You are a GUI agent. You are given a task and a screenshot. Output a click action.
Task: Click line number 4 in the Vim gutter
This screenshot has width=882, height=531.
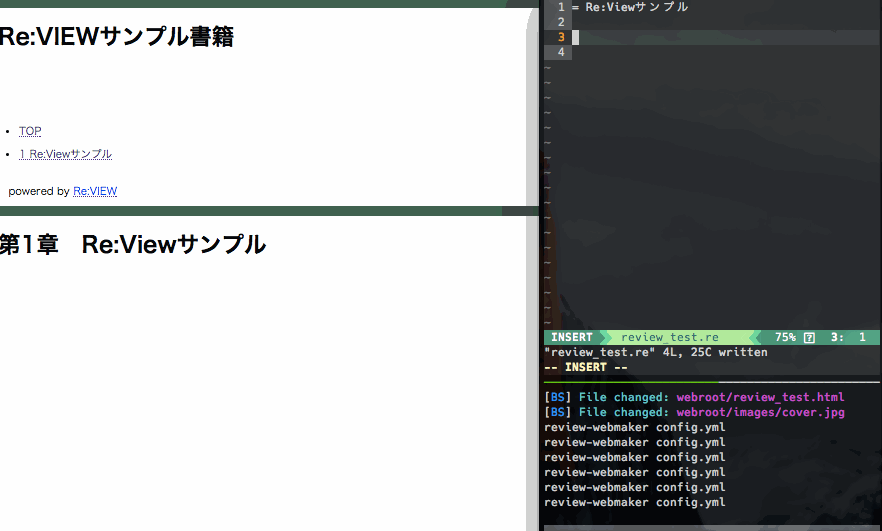(x=561, y=52)
